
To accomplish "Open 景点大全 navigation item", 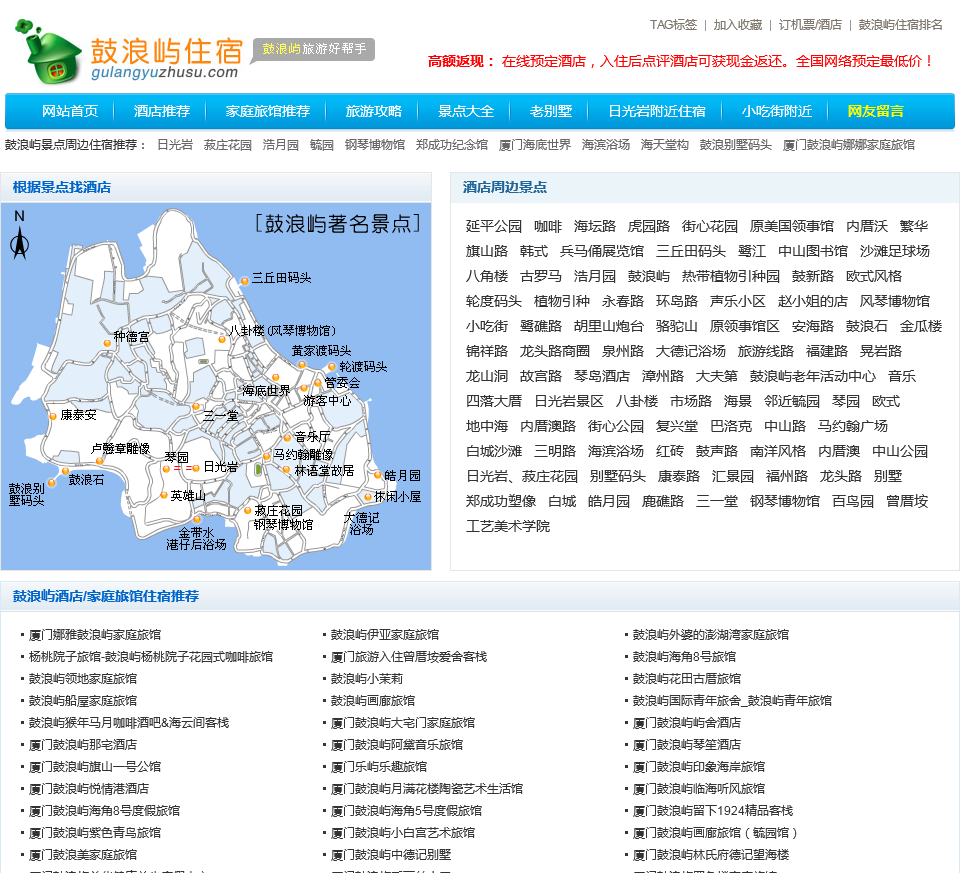I will tap(466, 111).
